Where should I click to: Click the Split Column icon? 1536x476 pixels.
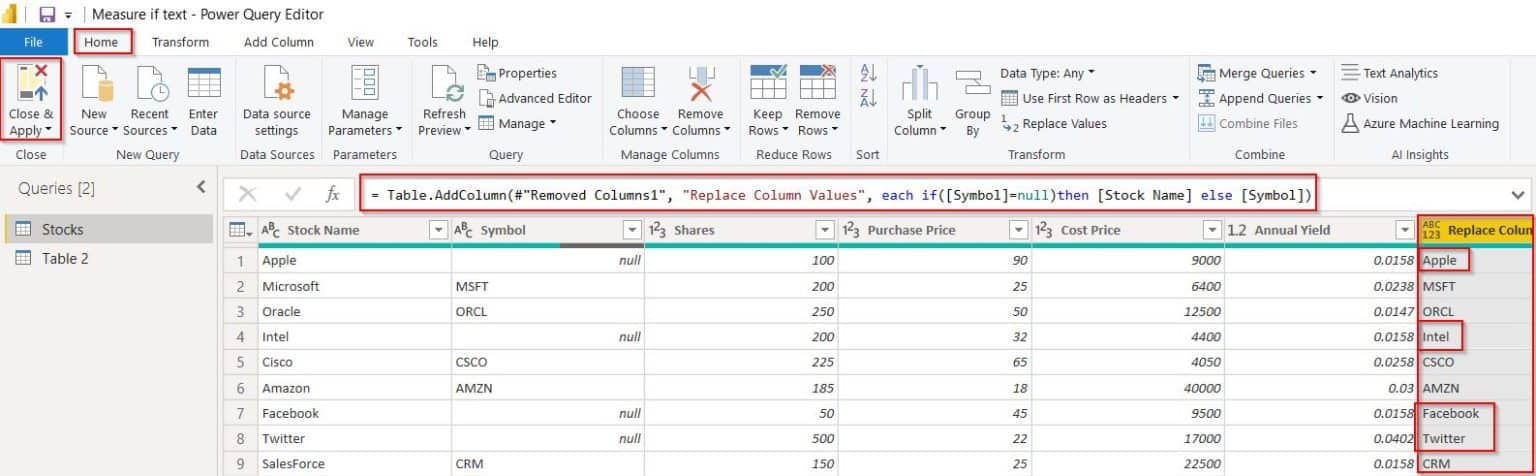click(x=919, y=85)
